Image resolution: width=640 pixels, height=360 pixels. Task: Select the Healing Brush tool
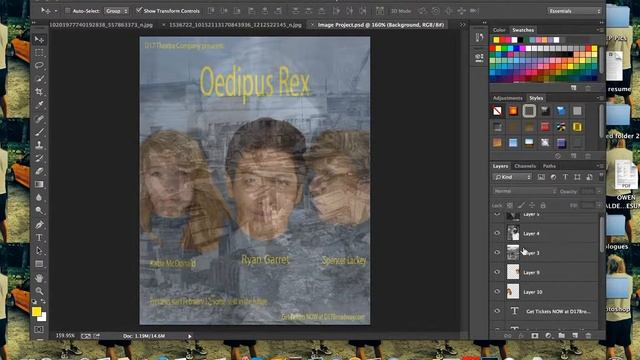[39, 118]
